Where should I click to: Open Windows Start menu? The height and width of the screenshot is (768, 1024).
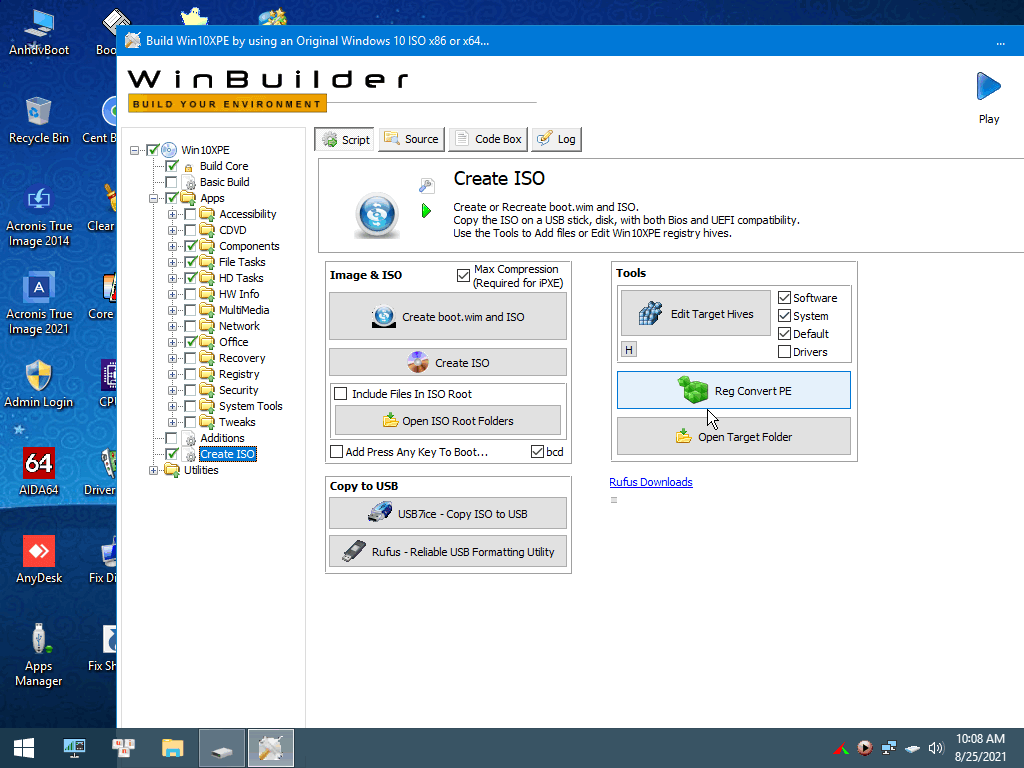tap(24, 748)
